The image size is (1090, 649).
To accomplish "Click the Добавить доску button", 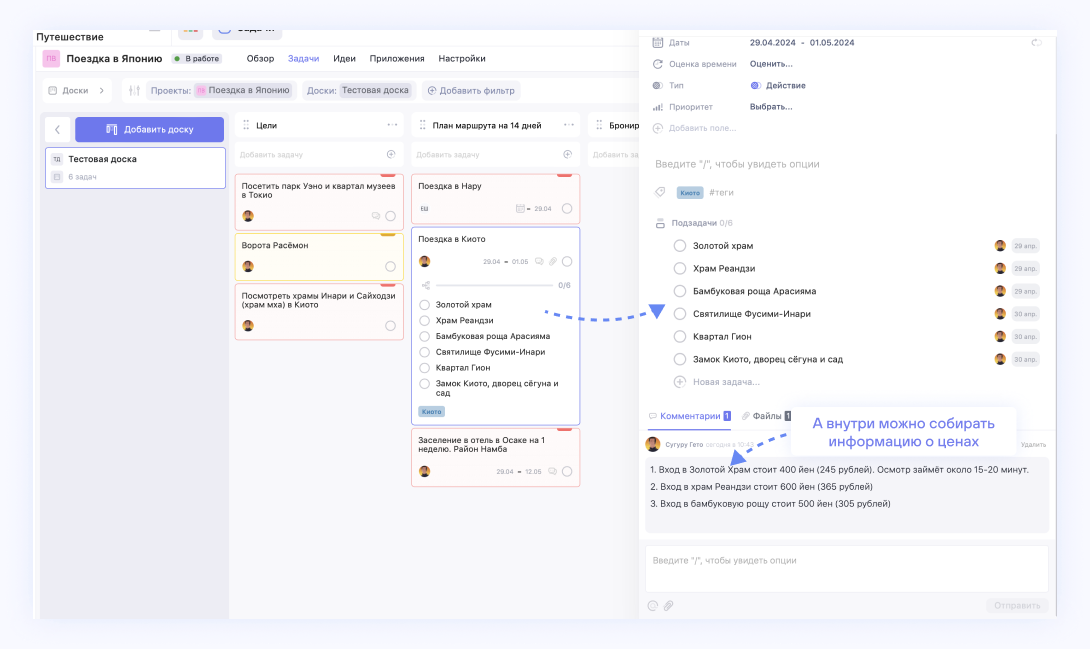I will 149,129.
